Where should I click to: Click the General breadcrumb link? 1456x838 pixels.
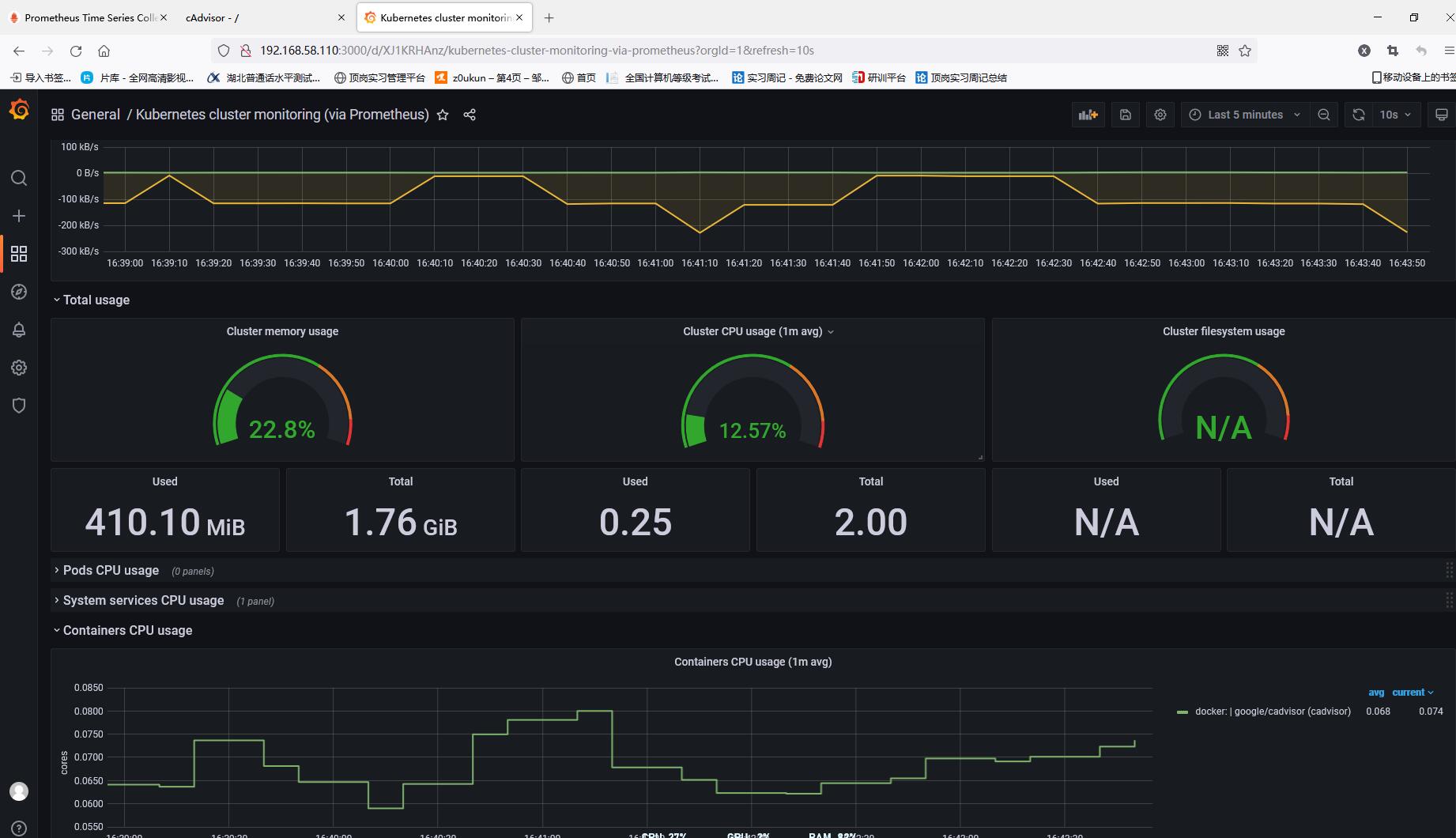(96, 115)
